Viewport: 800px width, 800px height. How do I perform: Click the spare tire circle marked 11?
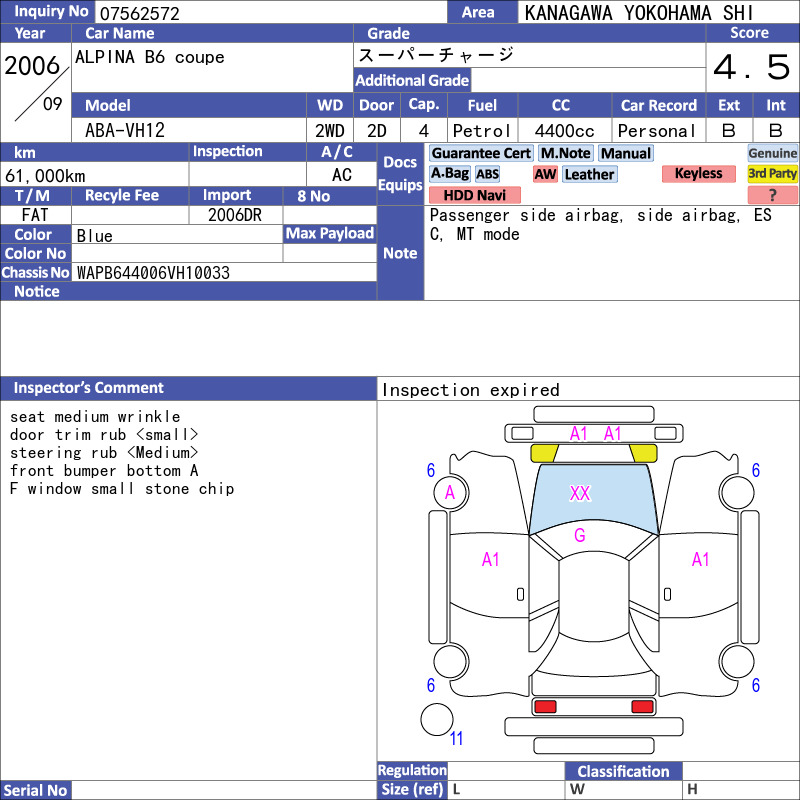tap(437, 719)
